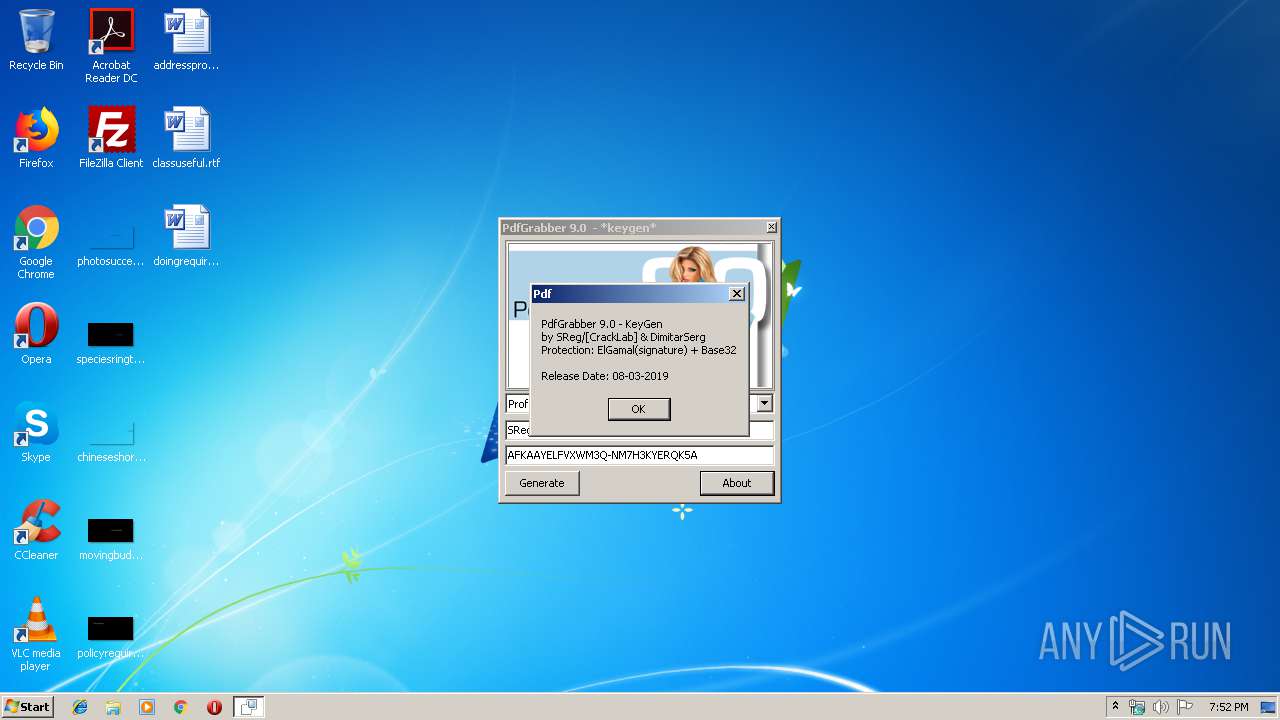Viewport: 1280px width, 720px height.
Task: Click the serial key field starting with AFKAAYELFVXWM3Q
Action: [639, 455]
